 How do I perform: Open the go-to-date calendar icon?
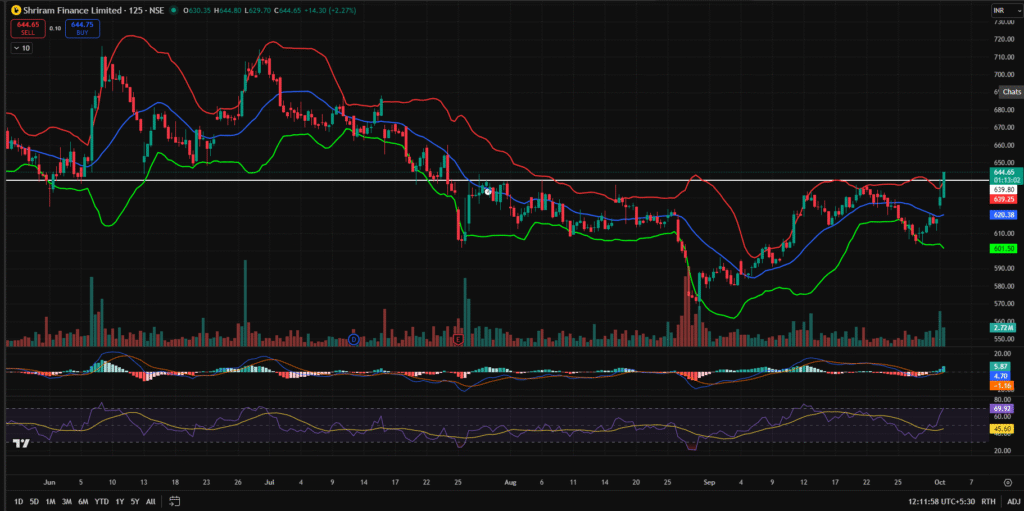tap(174, 501)
